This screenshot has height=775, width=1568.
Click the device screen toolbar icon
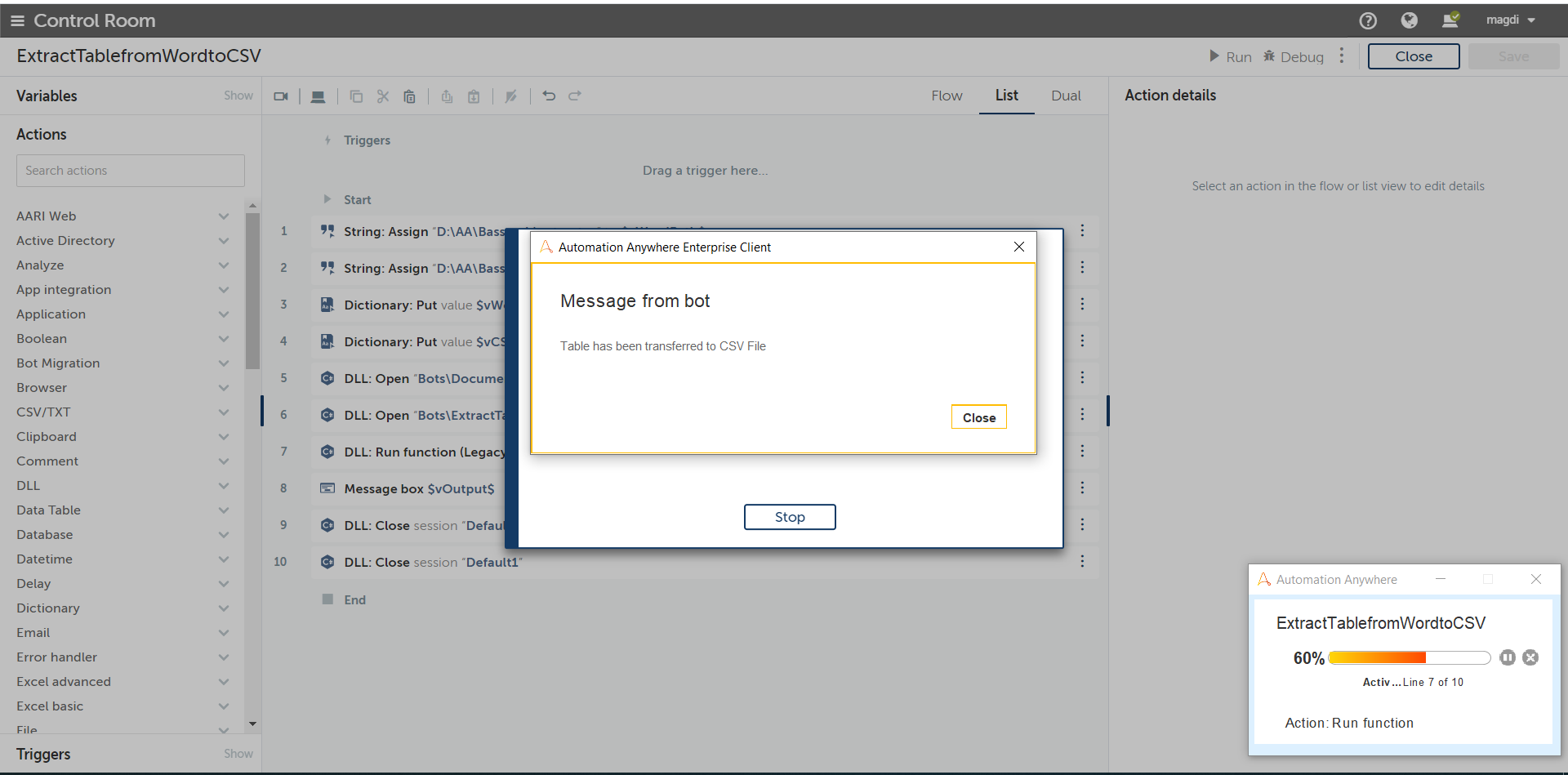(318, 96)
